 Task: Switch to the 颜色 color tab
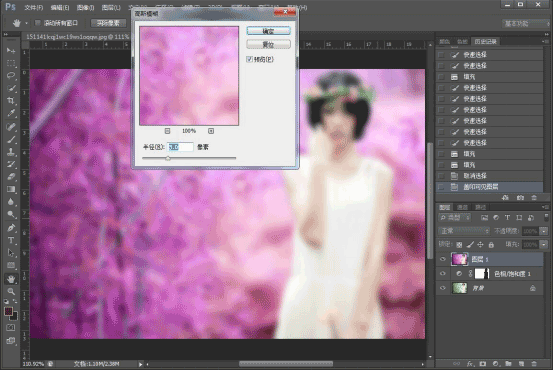point(444,42)
